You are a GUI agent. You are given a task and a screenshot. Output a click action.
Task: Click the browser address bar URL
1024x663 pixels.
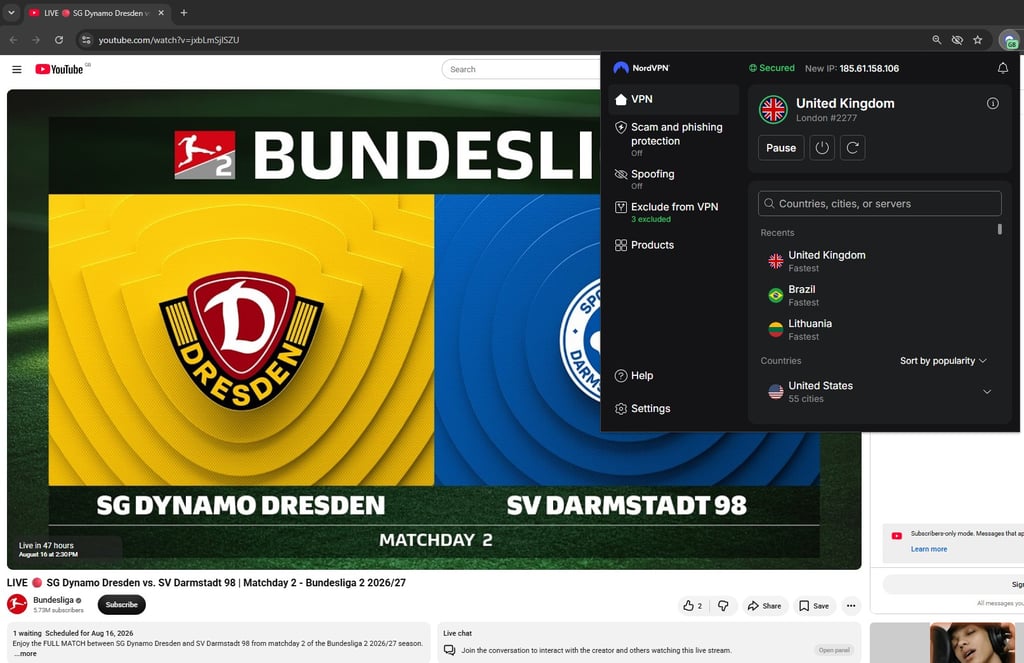coord(168,40)
